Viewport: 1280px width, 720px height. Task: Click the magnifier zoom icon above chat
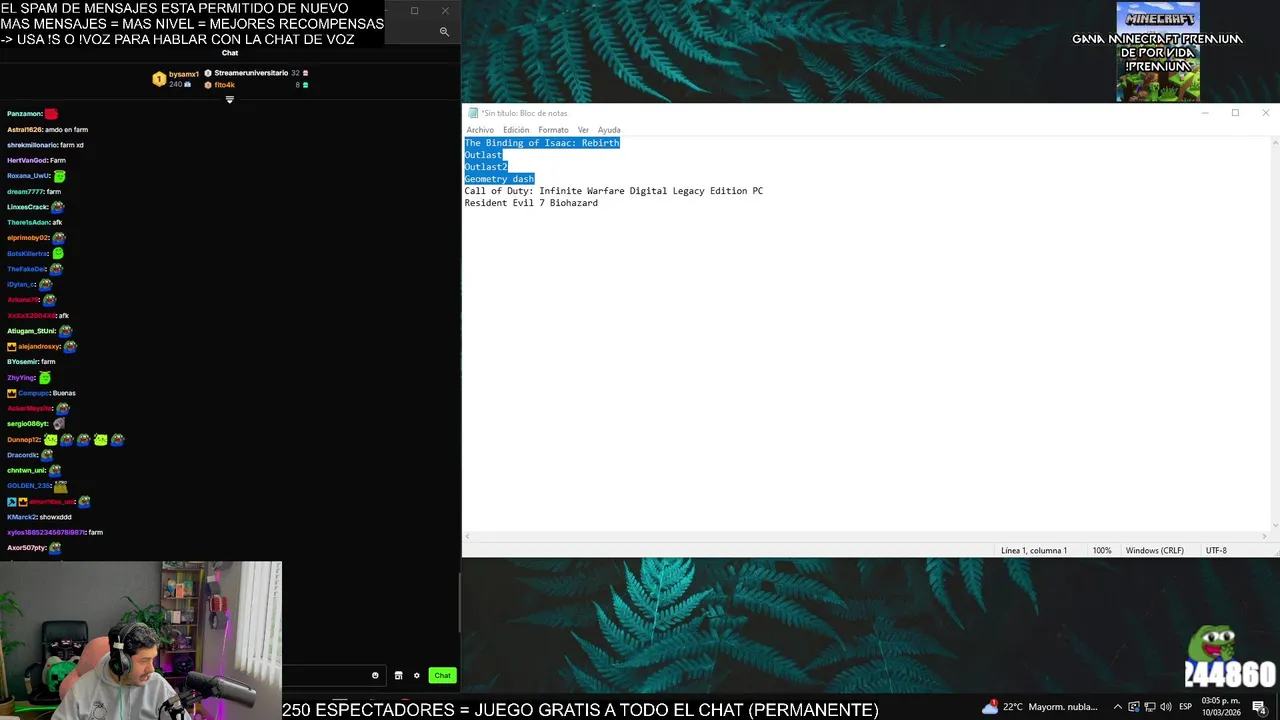click(444, 31)
